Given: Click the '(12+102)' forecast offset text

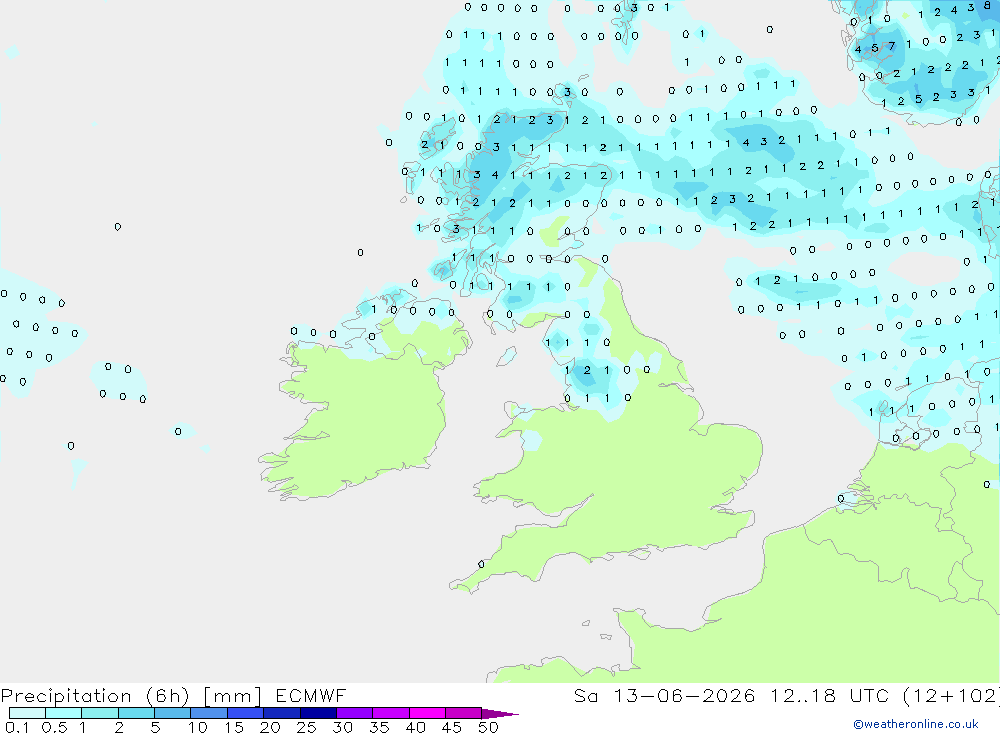Looking at the screenshot, I should click(x=951, y=695).
